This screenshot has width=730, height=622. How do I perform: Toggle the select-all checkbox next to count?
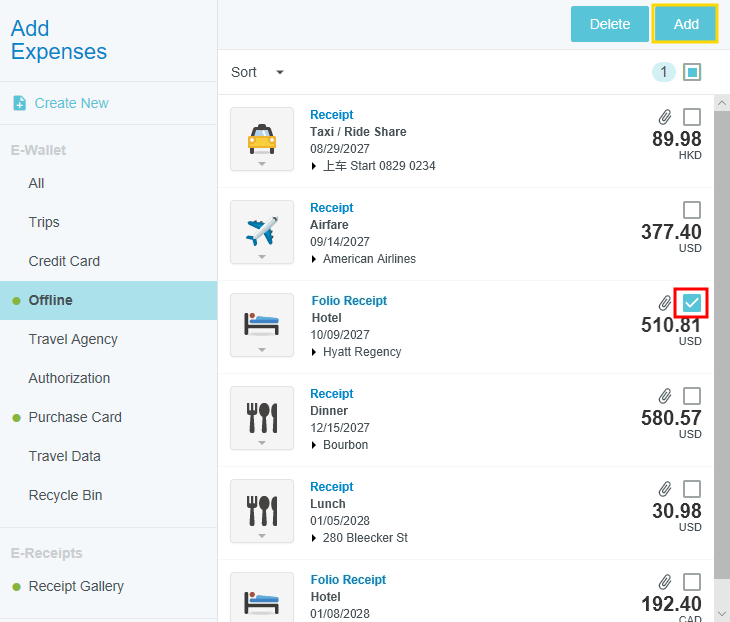point(692,72)
